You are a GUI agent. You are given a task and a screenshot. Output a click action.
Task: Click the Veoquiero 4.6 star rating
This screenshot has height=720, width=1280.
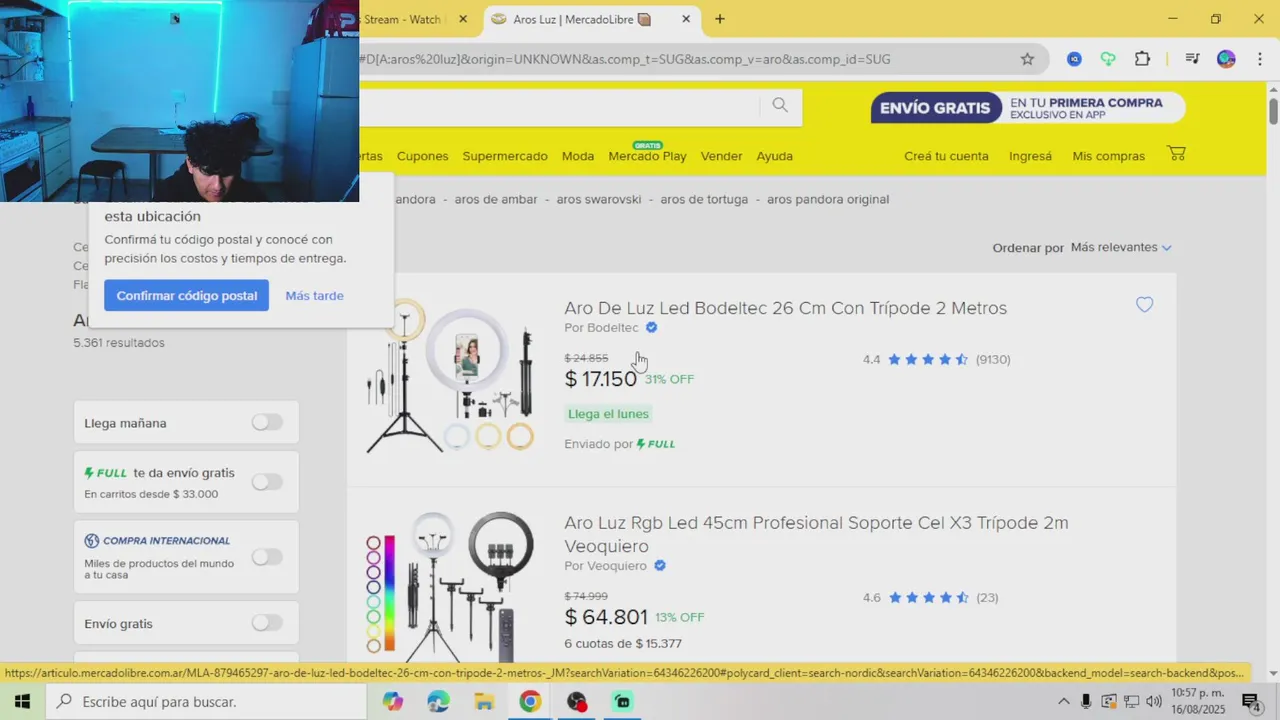pyautogui.click(x=930, y=598)
